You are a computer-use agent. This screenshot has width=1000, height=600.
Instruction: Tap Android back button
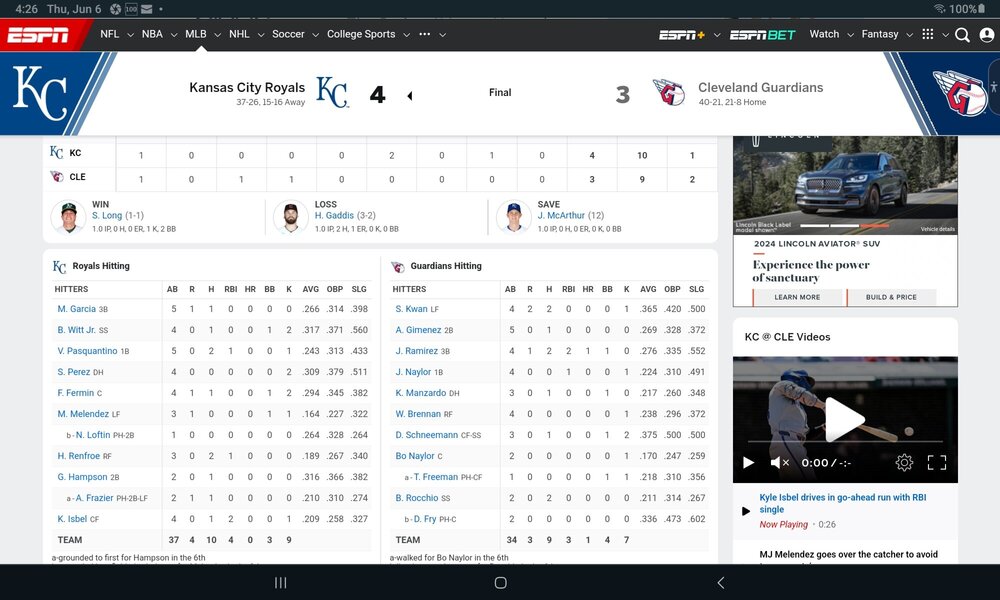721,582
